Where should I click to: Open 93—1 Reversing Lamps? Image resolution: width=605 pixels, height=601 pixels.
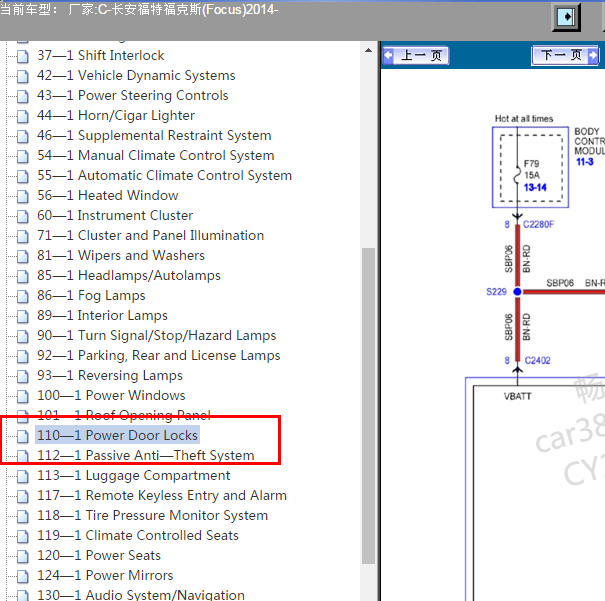point(110,376)
